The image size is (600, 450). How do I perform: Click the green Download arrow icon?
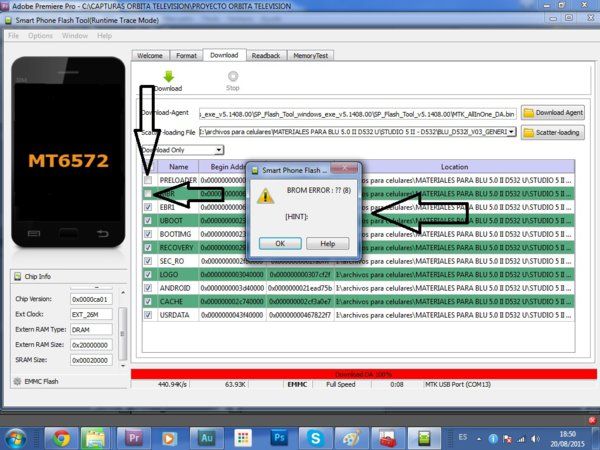point(169,76)
